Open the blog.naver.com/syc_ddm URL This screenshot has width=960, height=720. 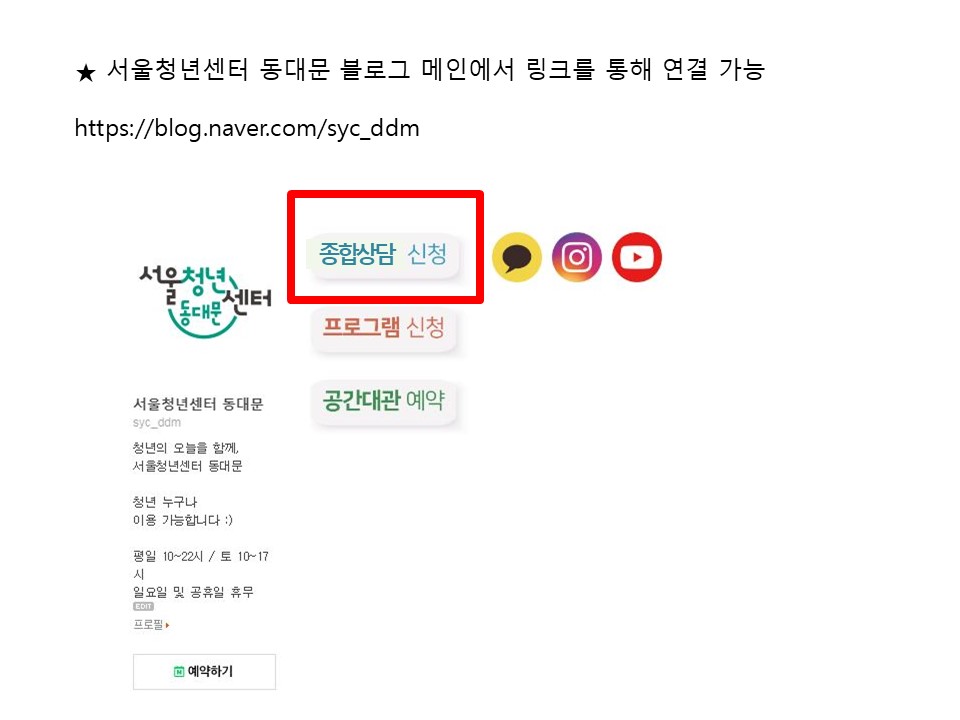tap(247, 129)
